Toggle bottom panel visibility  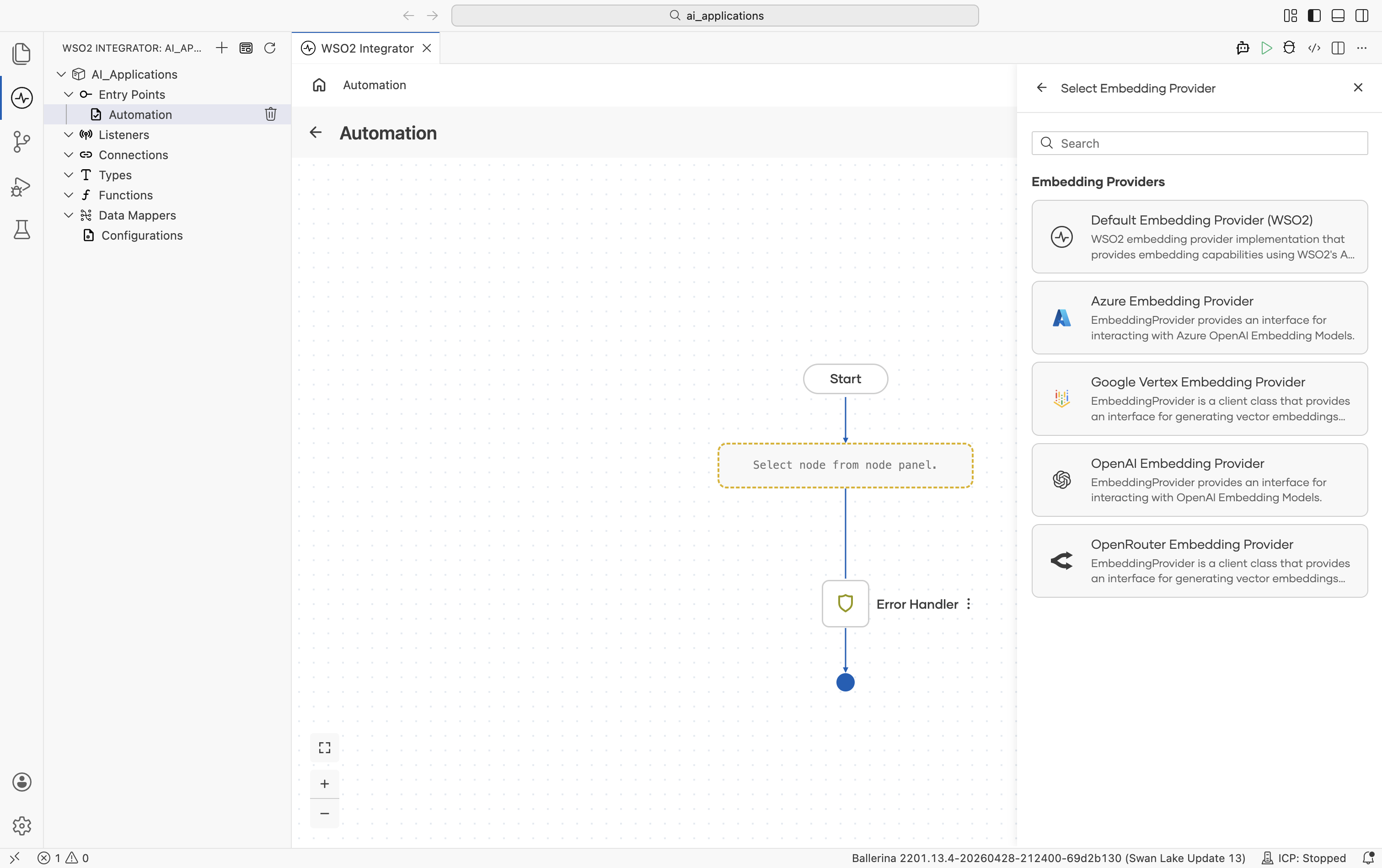click(x=1338, y=16)
